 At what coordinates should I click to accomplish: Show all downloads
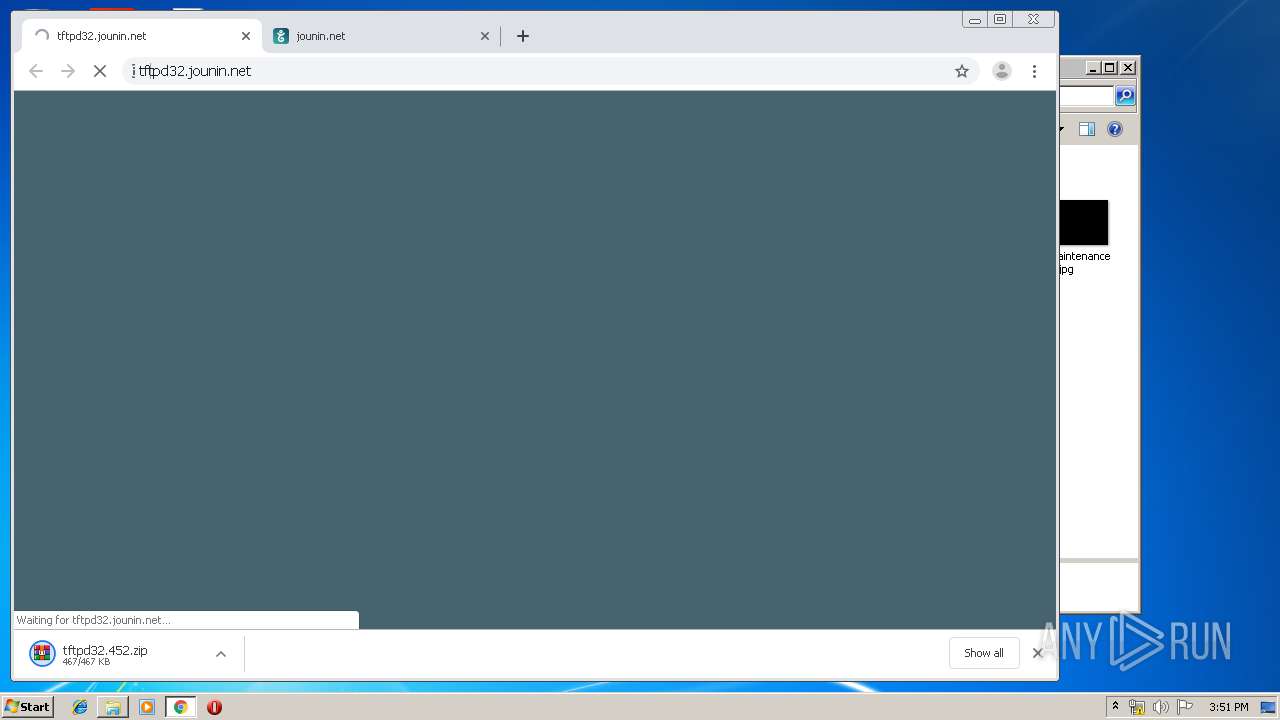(984, 653)
